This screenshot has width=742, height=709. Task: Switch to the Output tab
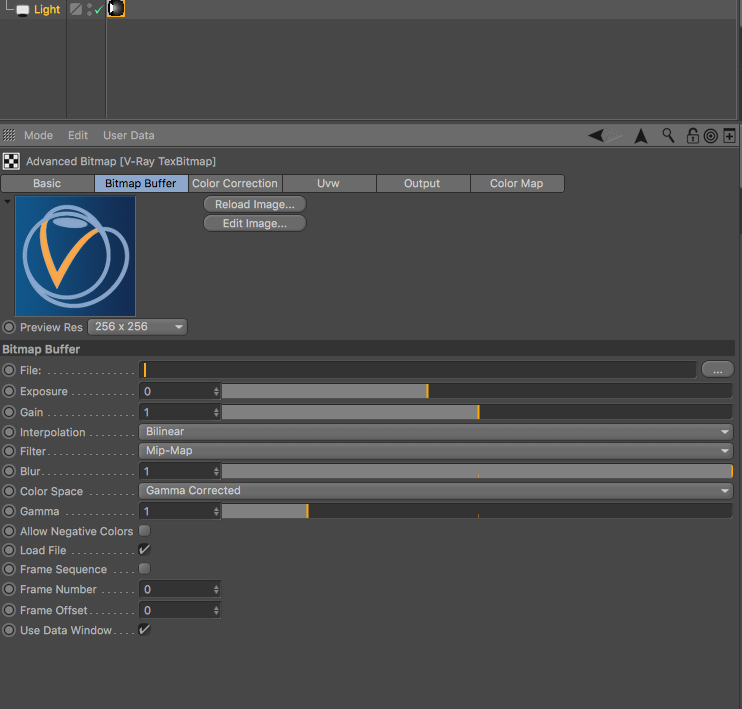point(423,183)
